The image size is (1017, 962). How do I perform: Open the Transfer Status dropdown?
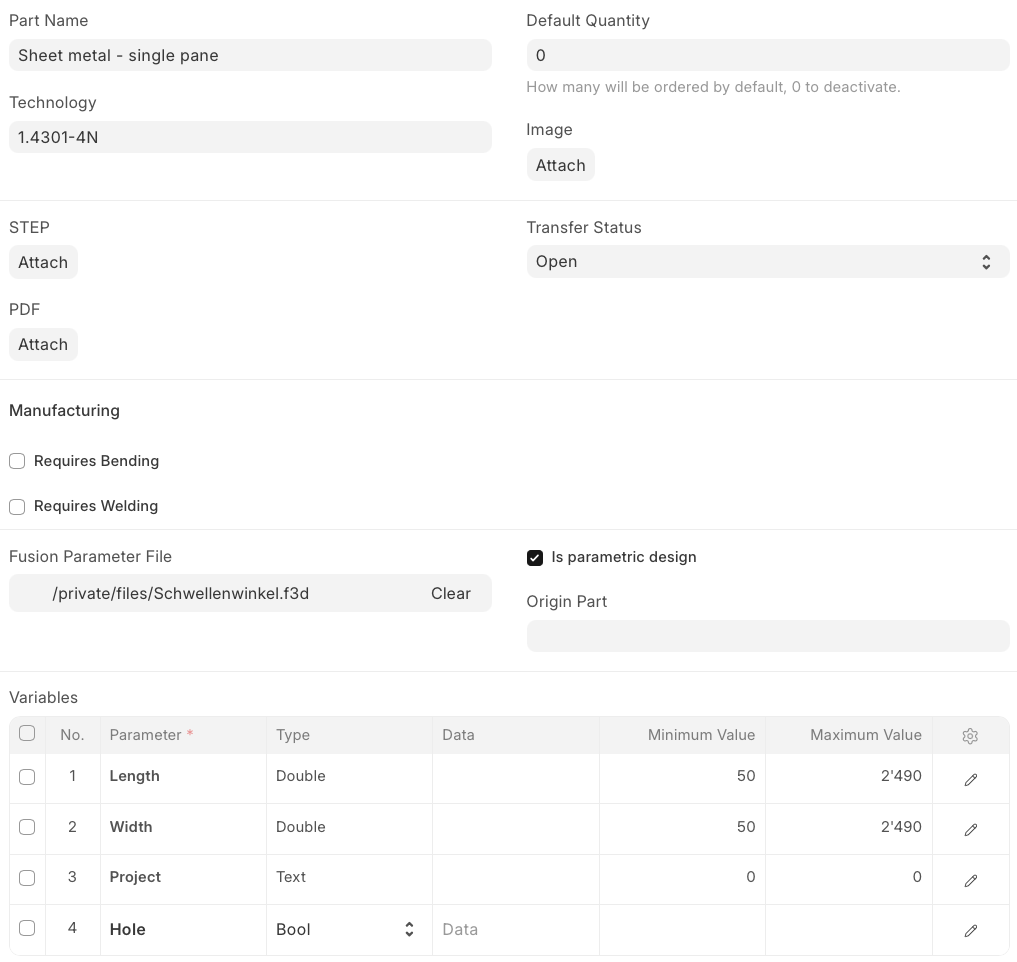pyautogui.click(x=768, y=261)
